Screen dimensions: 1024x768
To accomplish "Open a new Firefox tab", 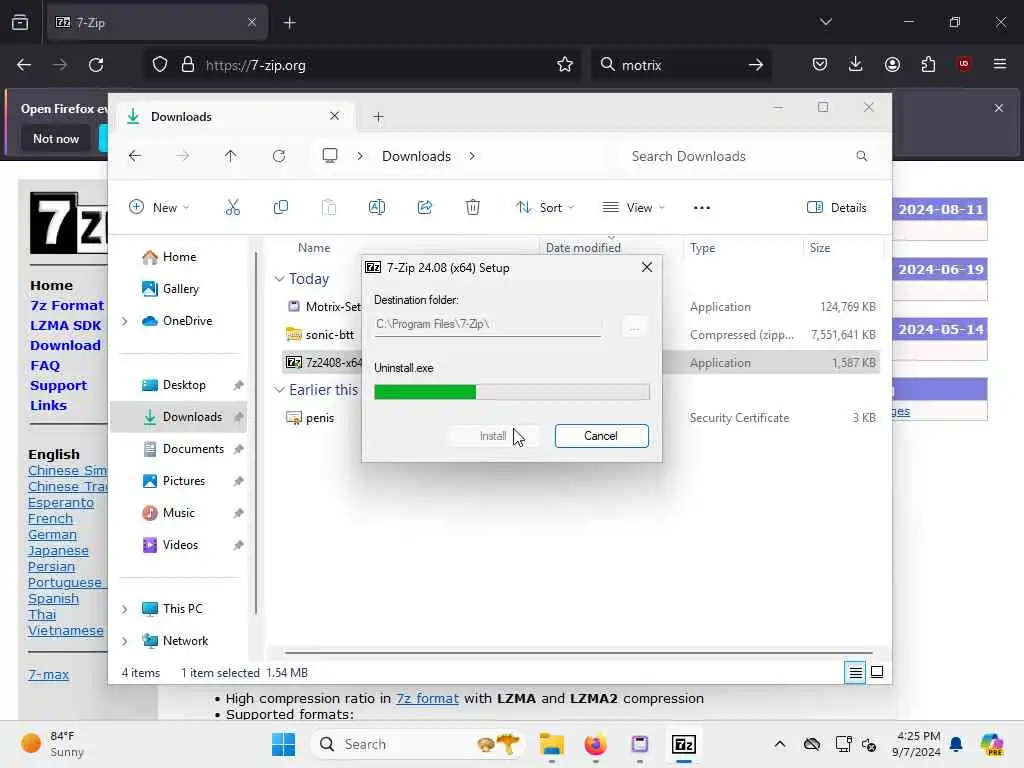I will pos(290,22).
